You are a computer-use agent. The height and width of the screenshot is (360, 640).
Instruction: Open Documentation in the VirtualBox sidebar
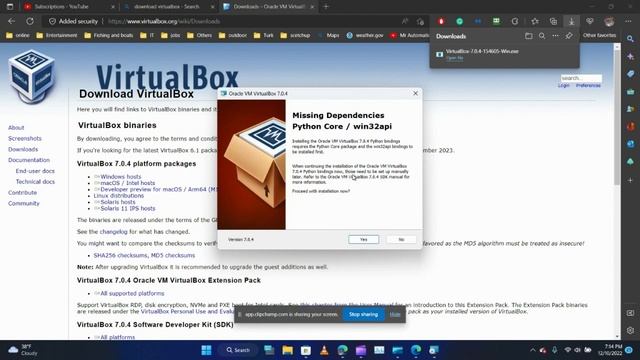point(29,160)
